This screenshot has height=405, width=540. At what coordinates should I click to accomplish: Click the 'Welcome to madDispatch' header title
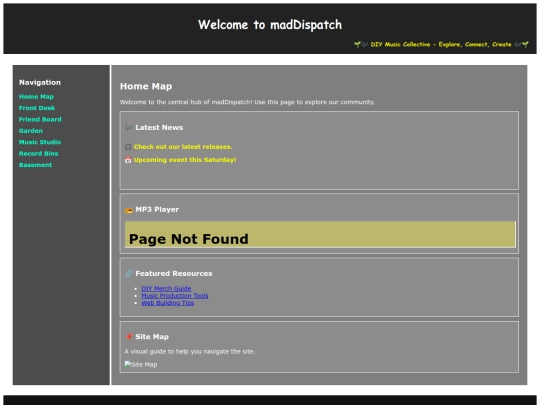click(x=270, y=25)
